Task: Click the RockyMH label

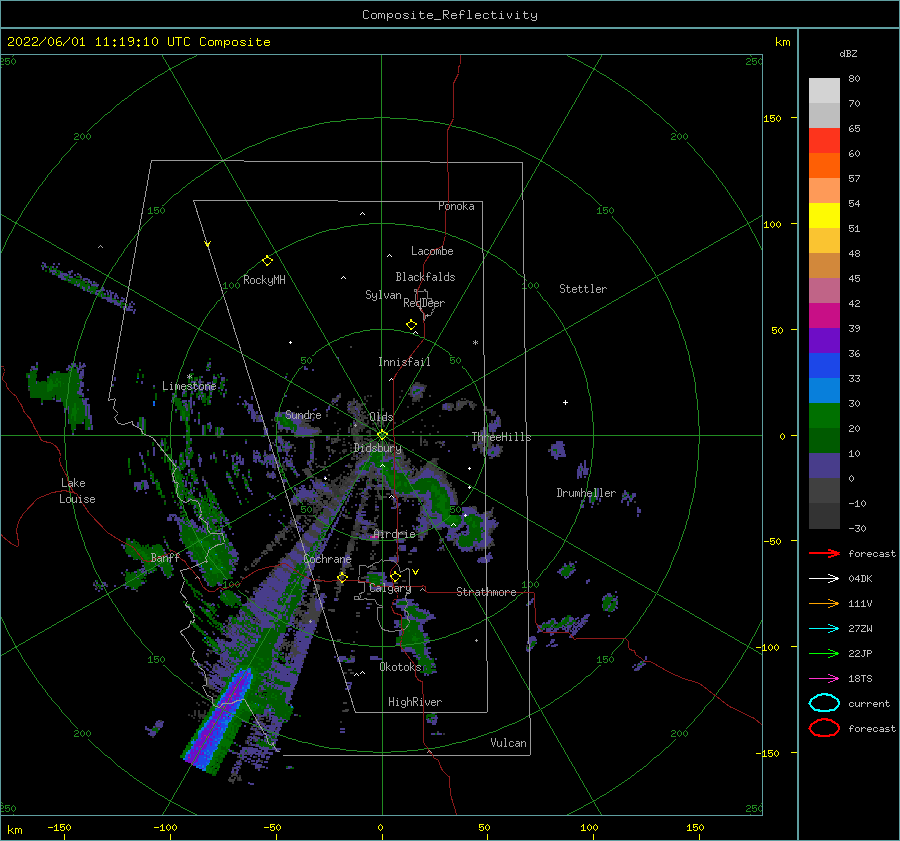Action: click(x=264, y=280)
